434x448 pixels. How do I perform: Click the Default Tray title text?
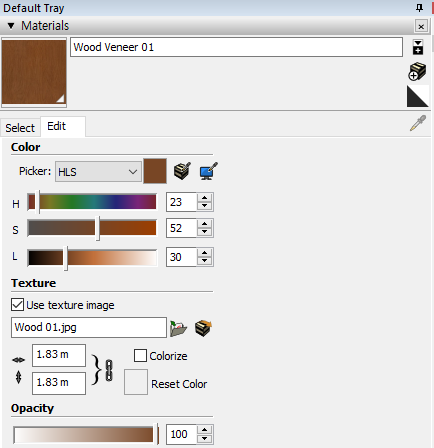click(x=33, y=8)
